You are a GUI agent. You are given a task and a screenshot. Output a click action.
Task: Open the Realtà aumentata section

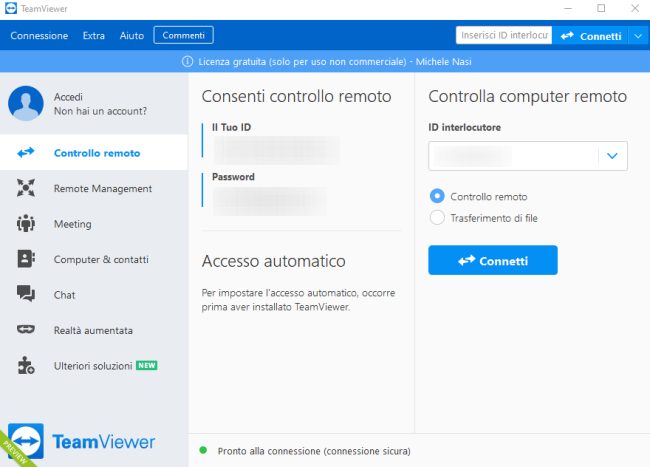point(94,330)
